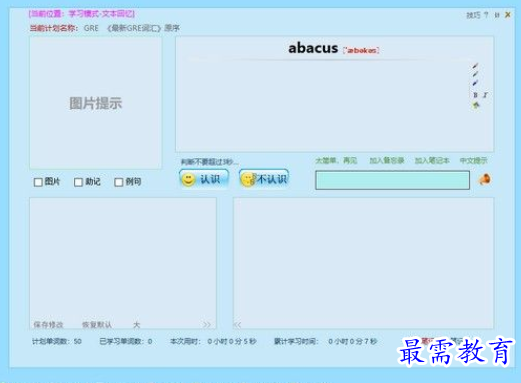521x383 pixels.
Task: Collapse the right panel with the << arrow
Action: (x=237, y=324)
